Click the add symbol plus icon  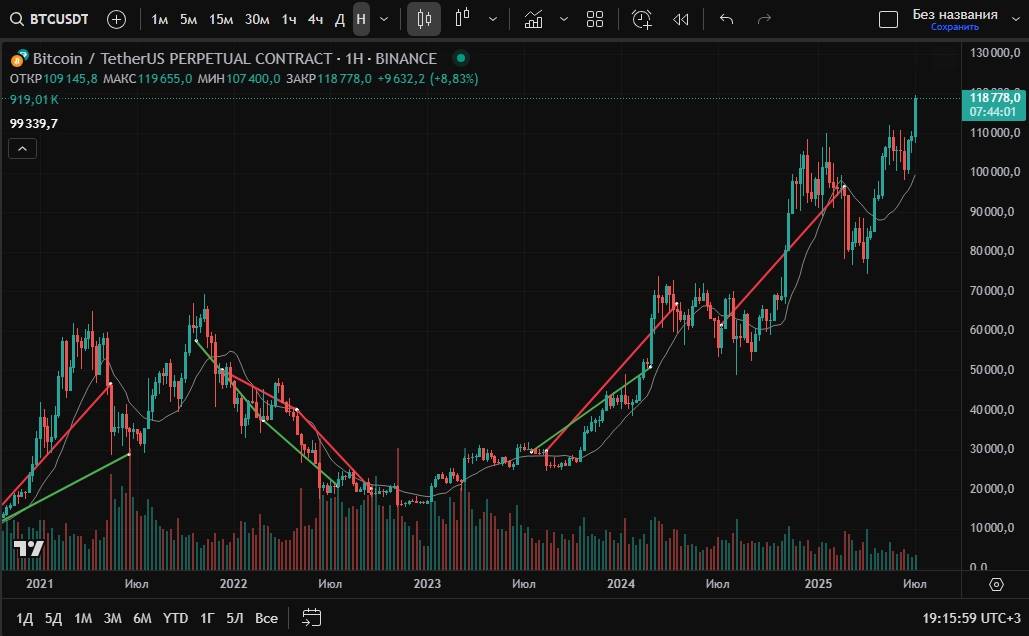click(116, 19)
